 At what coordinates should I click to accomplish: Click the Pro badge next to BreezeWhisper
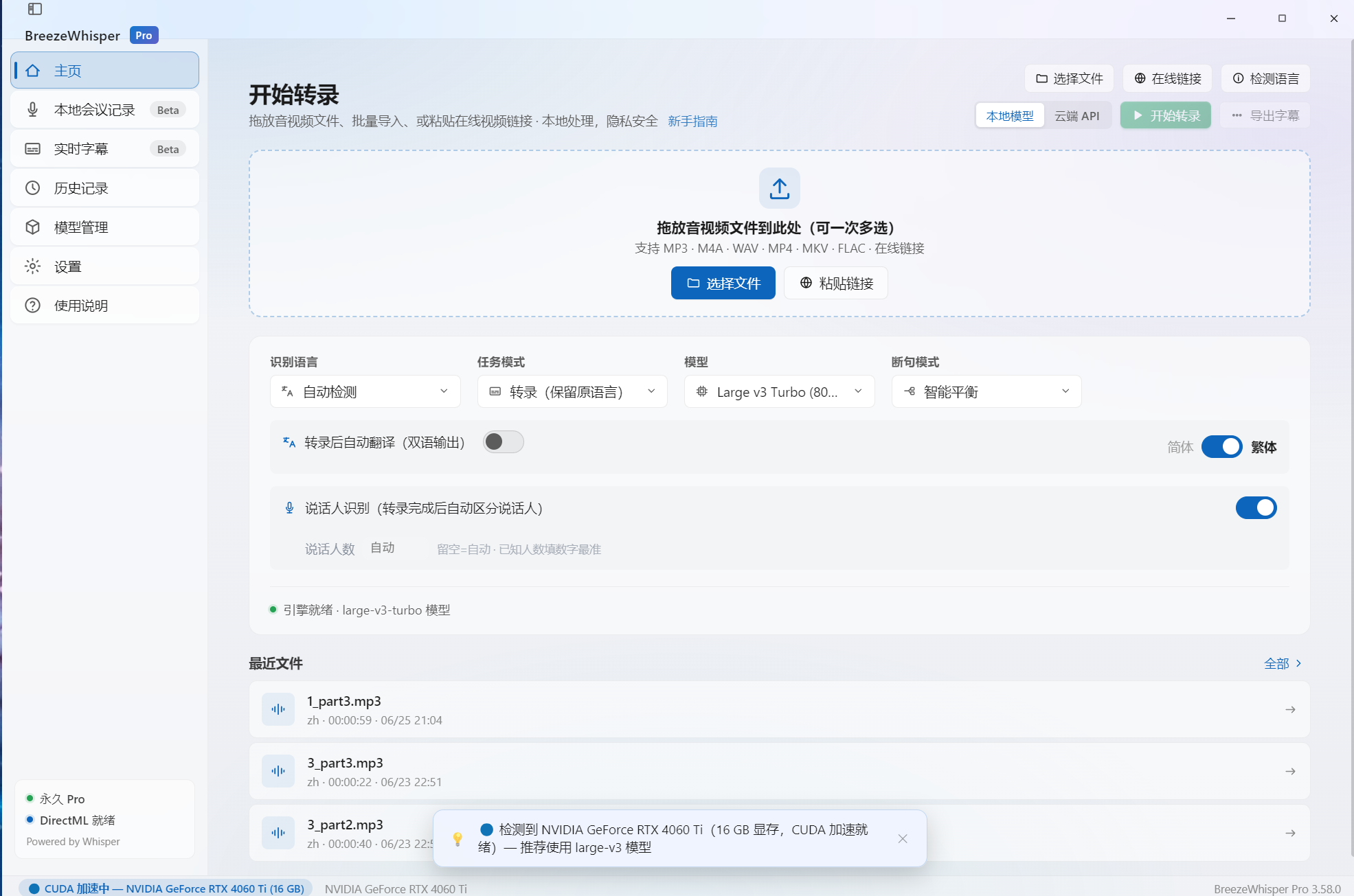[x=144, y=35]
